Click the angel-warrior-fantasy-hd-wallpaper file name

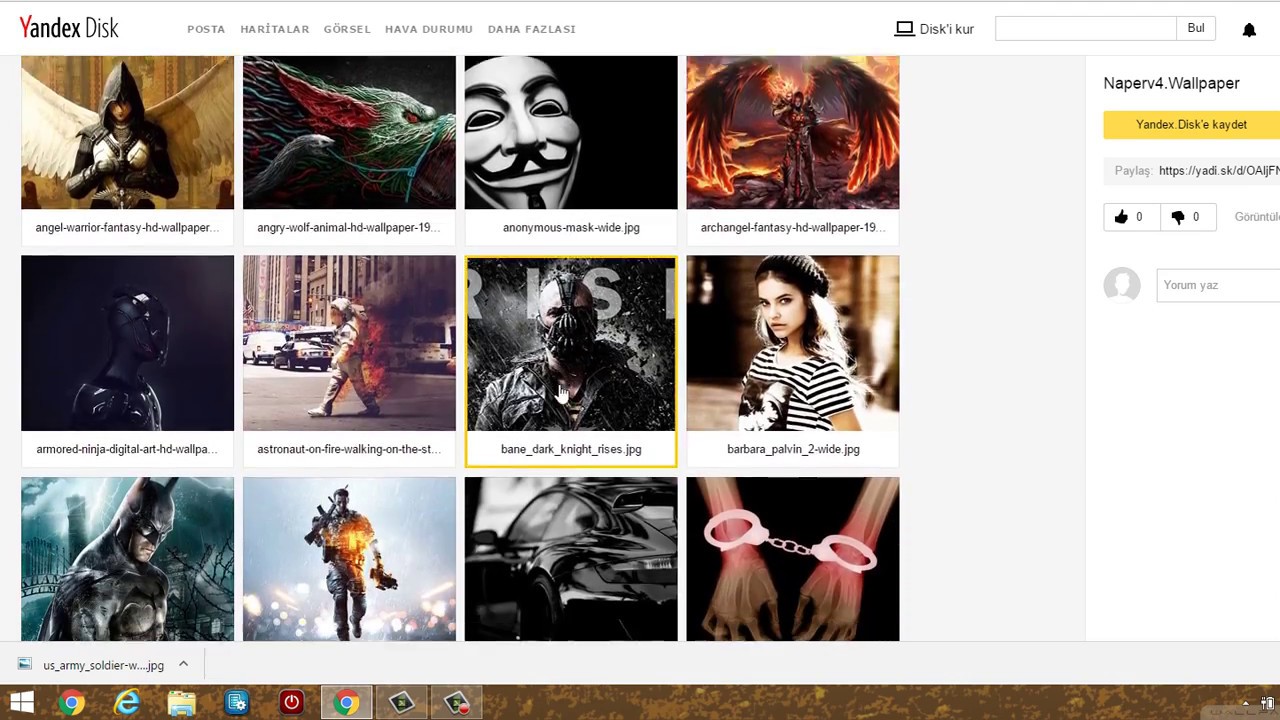point(127,227)
